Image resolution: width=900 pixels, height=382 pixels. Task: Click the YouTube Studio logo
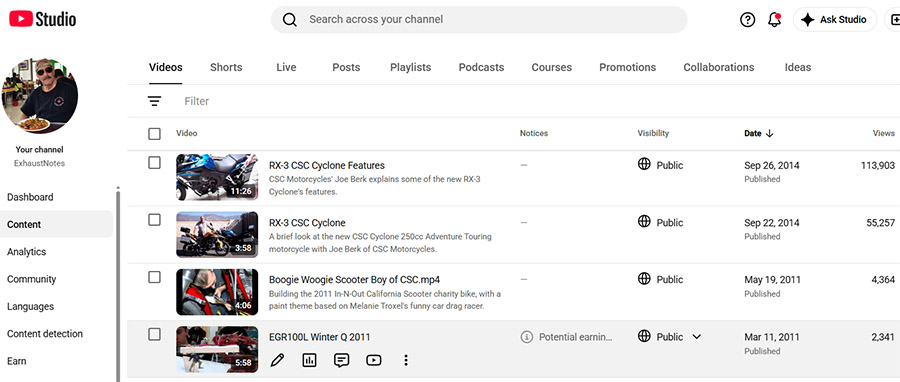tap(42, 19)
